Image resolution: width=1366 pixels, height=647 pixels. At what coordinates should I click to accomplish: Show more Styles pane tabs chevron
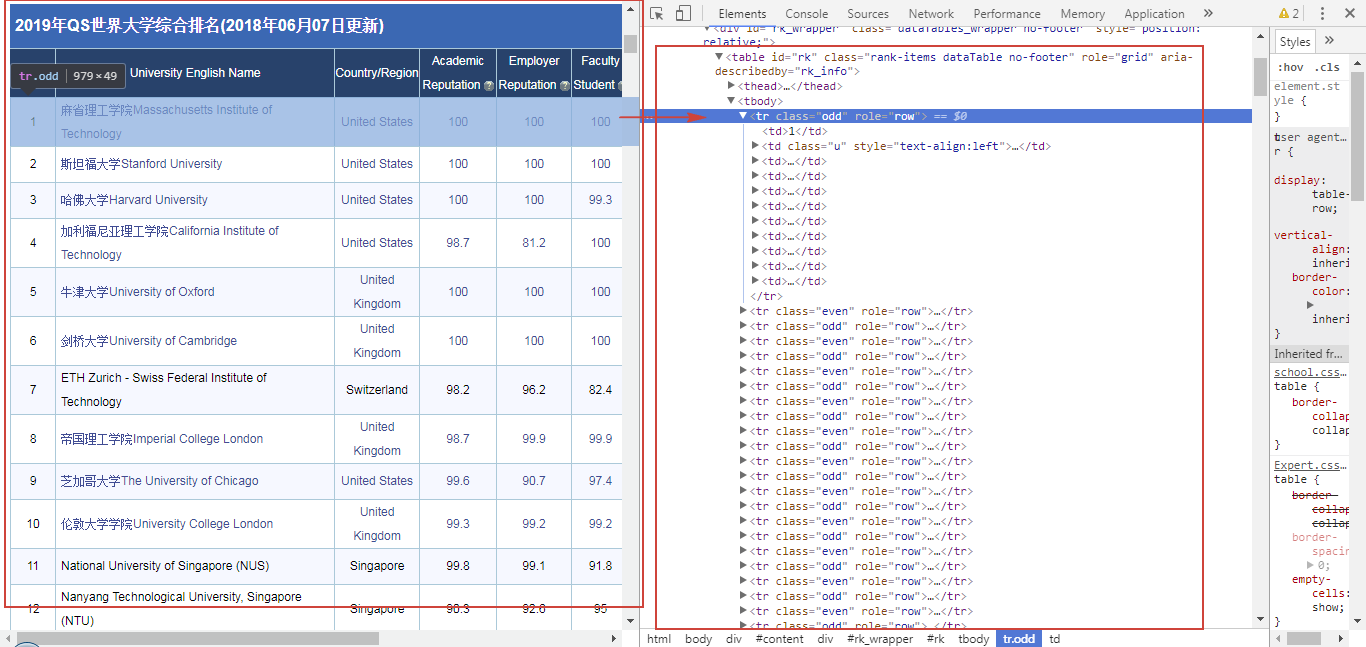[1329, 41]
